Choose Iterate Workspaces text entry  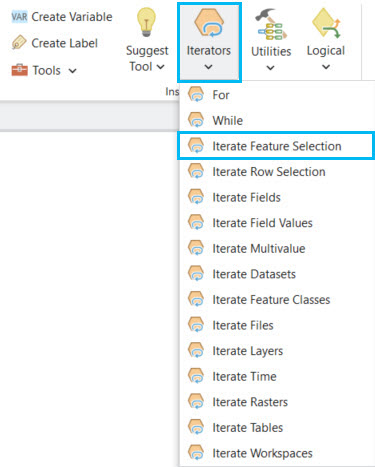point(263,453)
